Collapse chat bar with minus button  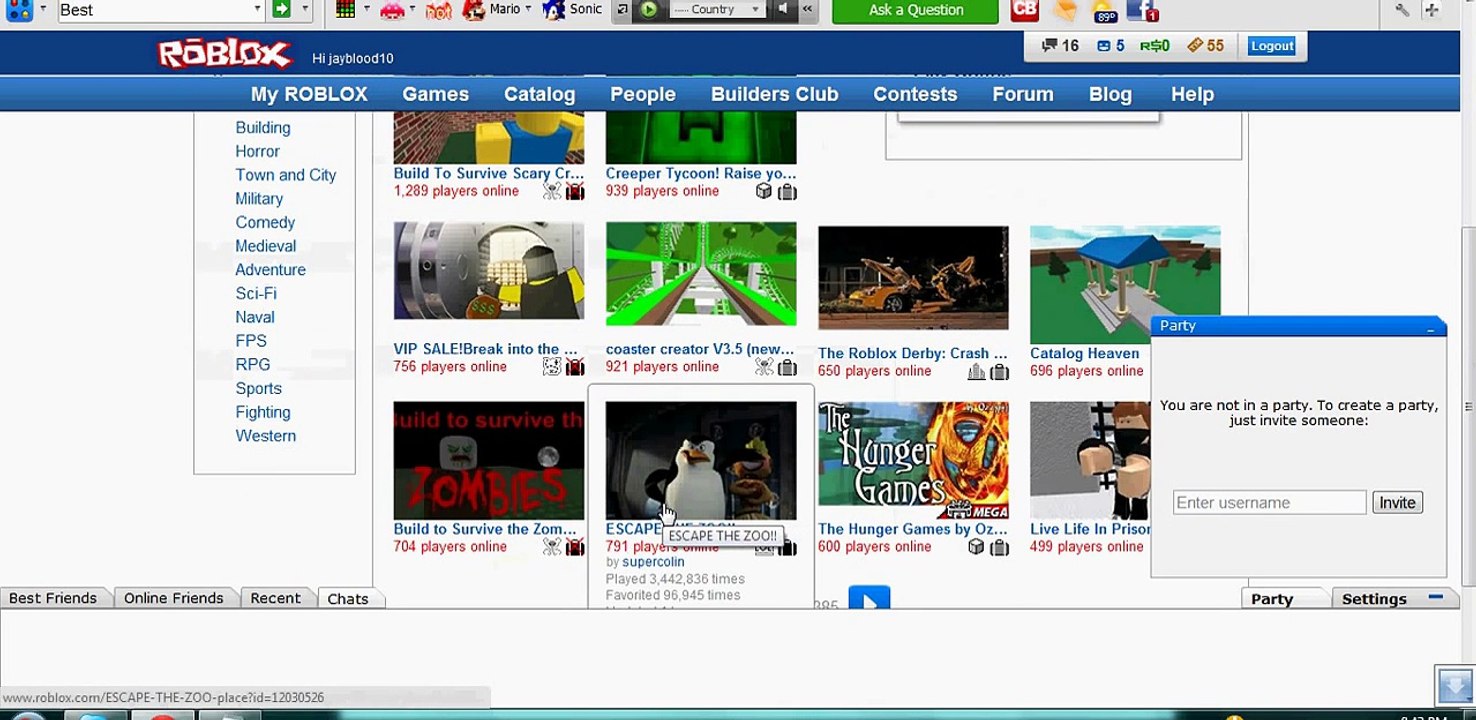(1436, 597)
